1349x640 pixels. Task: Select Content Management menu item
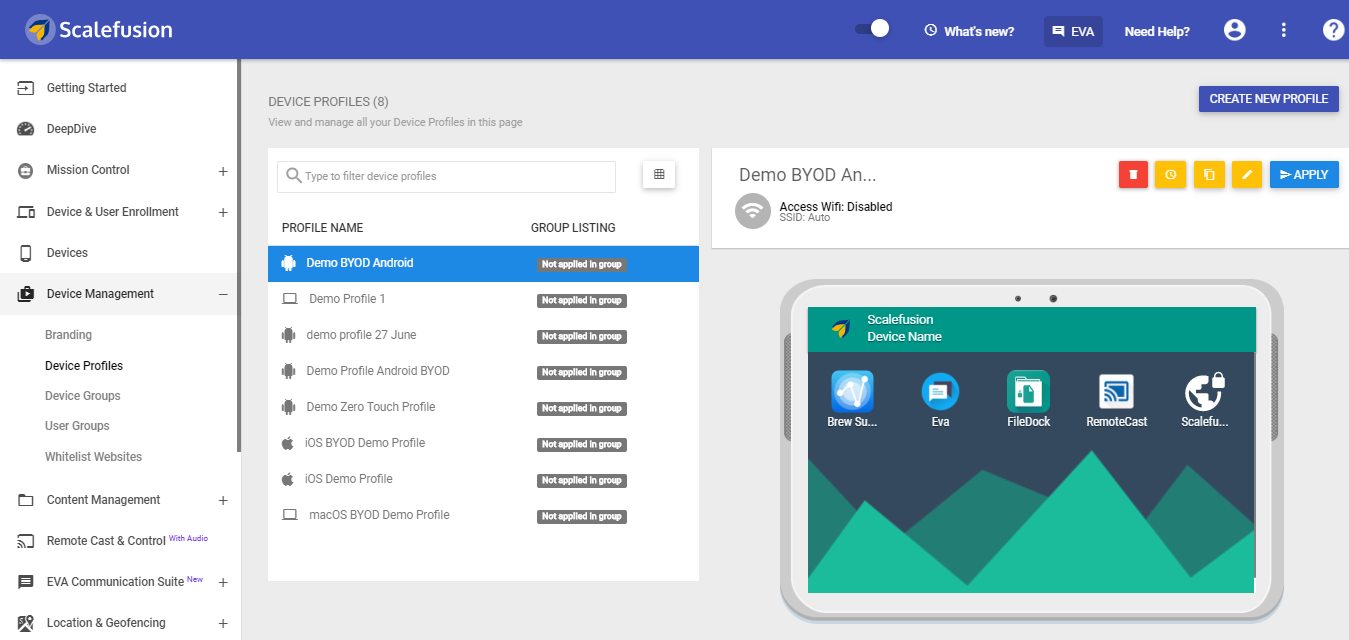[x=103, y=500]
